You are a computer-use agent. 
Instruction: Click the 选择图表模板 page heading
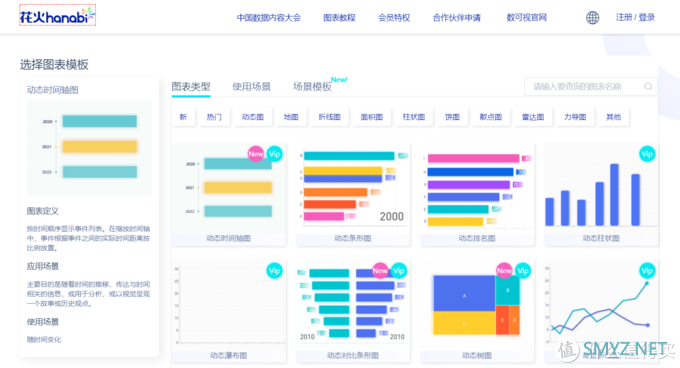pos(54,65)
